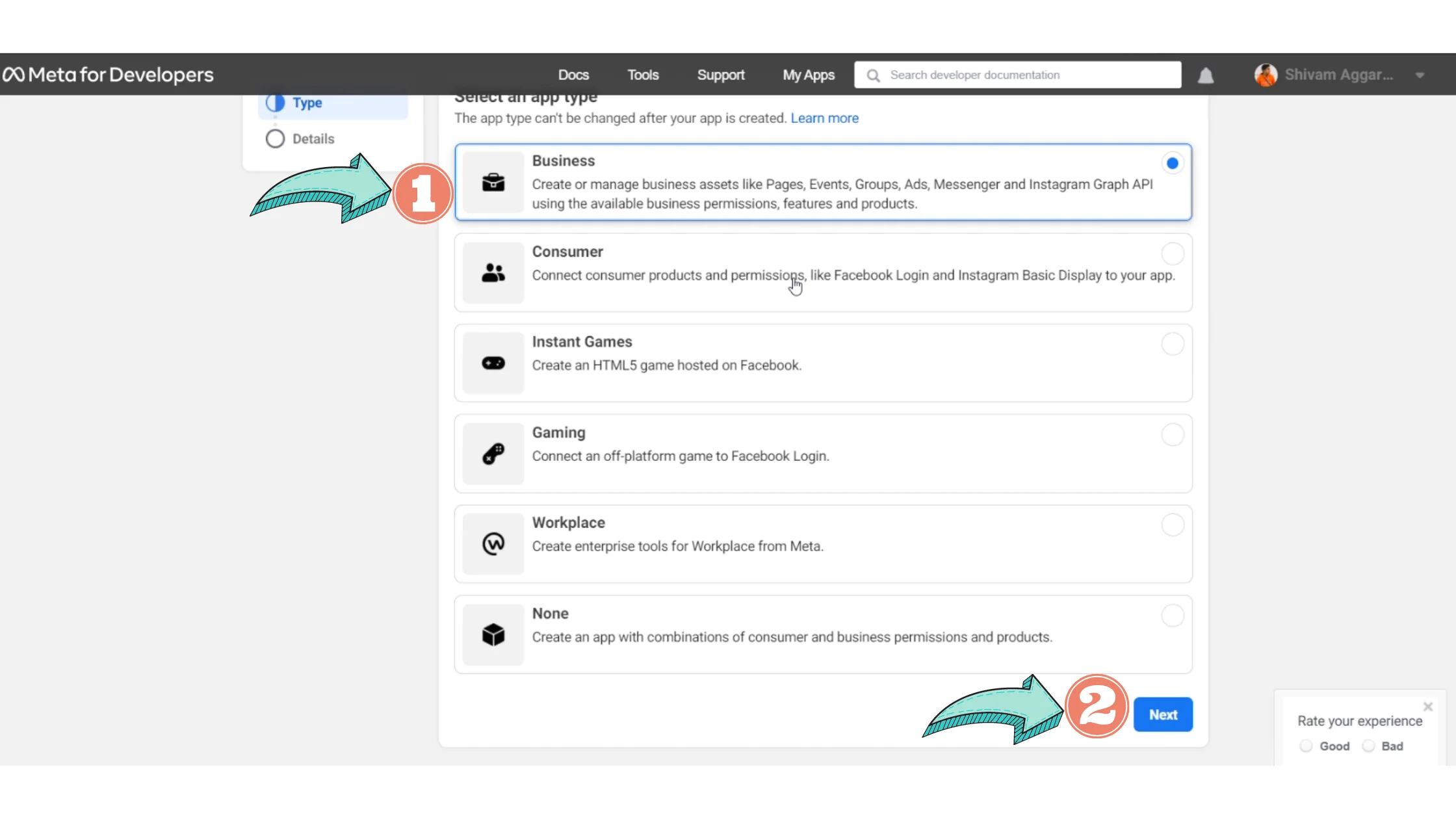
Task: Click the Workplace logo icon
Action: (x=493, y=544)
